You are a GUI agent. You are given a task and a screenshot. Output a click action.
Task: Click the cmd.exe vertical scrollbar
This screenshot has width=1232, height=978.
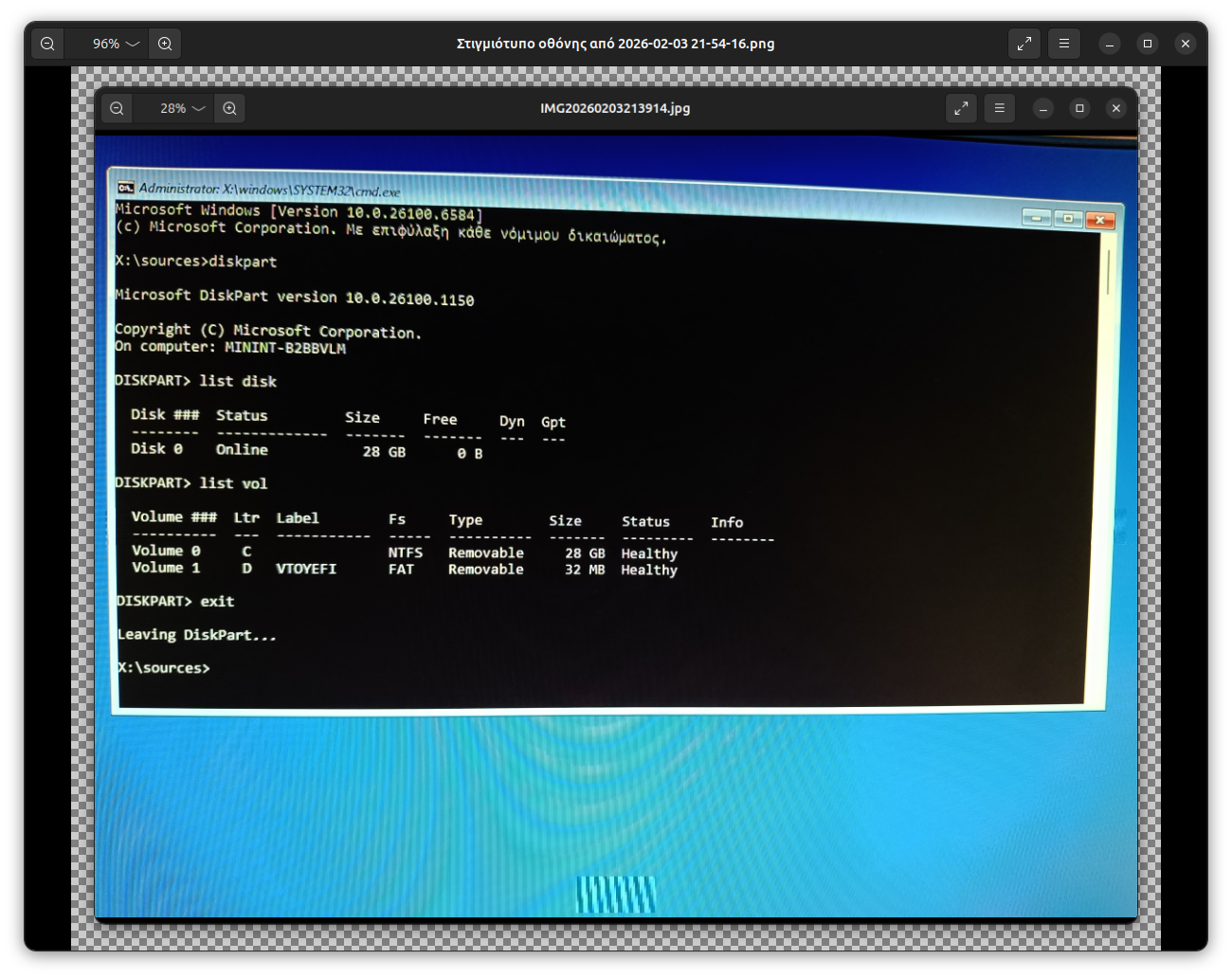click(x=1106, y=270)
